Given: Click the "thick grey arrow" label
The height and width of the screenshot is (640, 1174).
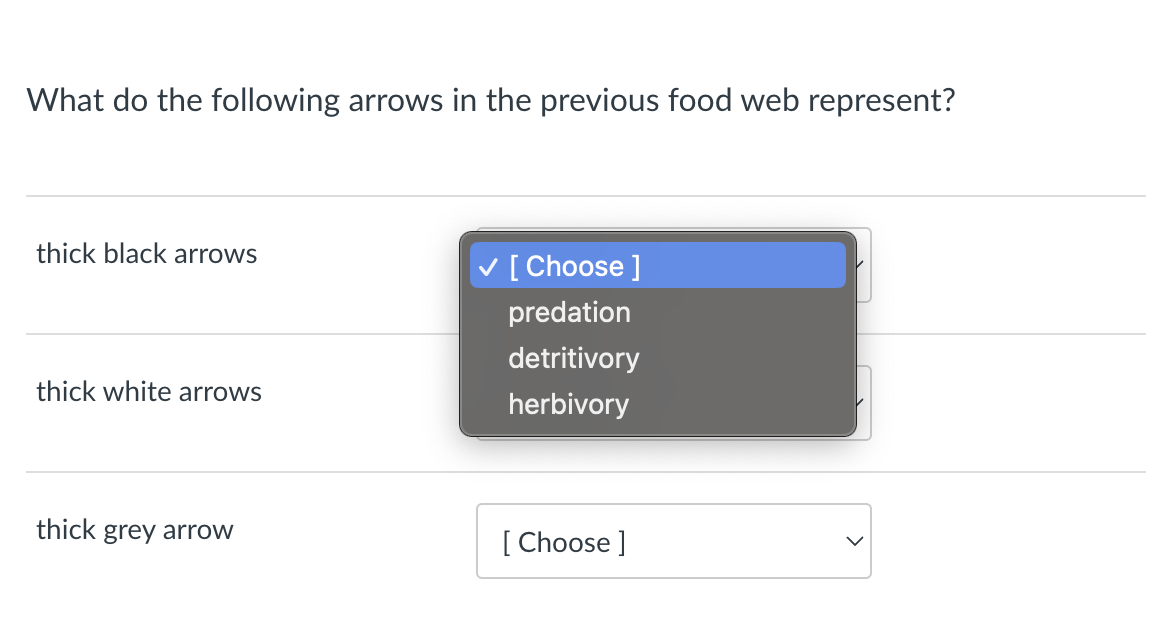Looking at the screenshot, I should pyautogui.click(x=134, y=529).
